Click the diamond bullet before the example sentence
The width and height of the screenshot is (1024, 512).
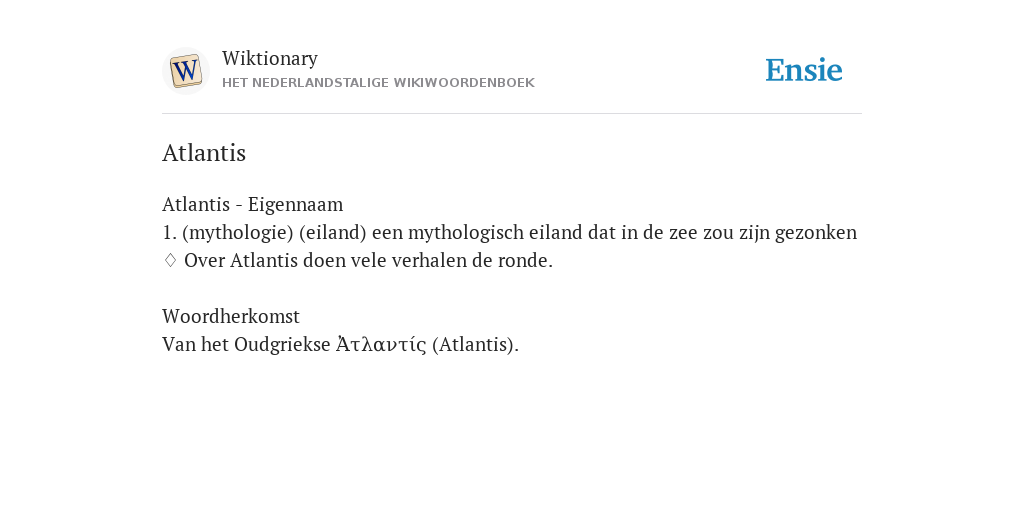click(170, 261)
